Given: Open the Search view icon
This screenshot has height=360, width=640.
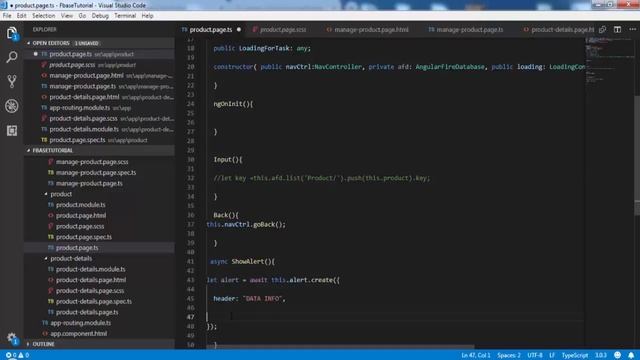Looking at the screenshot, I should (x=12, y=57).
